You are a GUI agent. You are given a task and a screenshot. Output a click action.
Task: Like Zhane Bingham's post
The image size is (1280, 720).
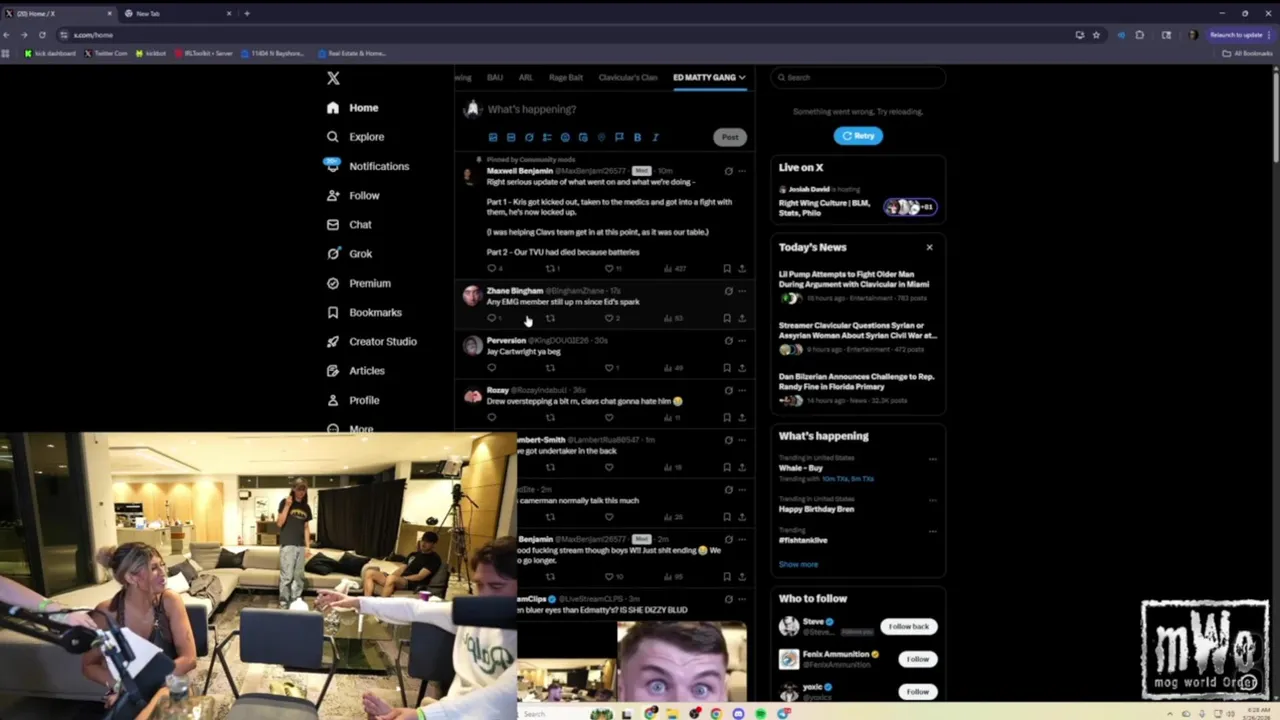click(609, 318)
